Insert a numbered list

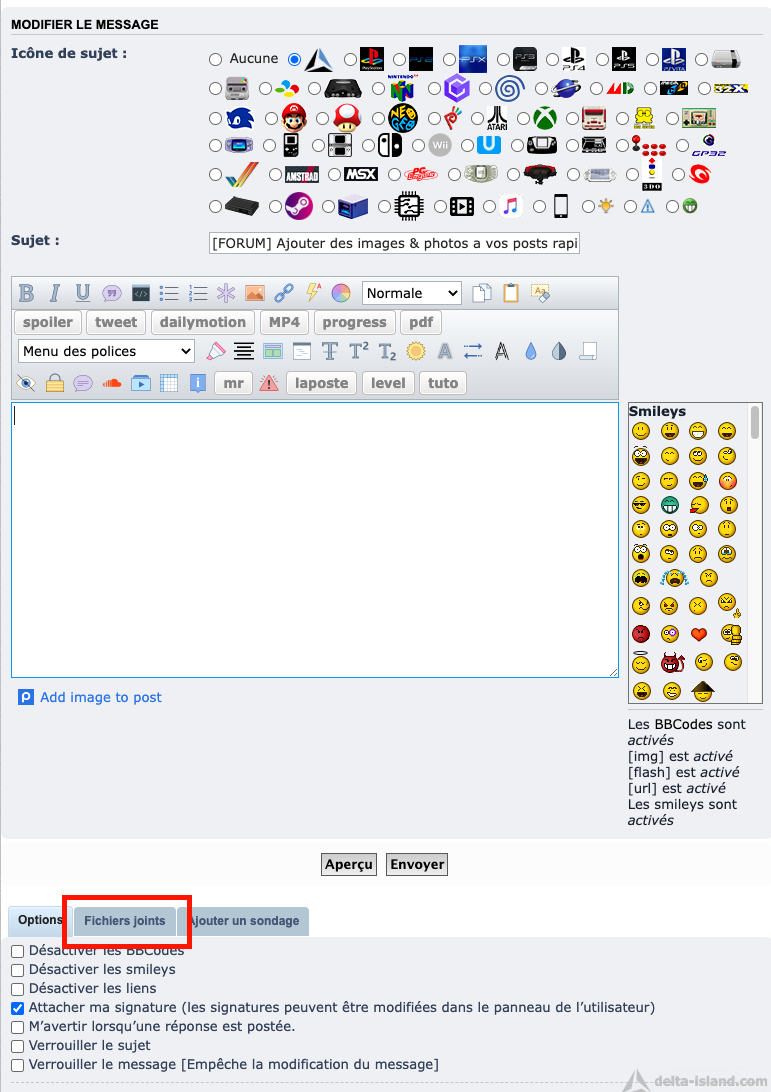click(198, 293)
